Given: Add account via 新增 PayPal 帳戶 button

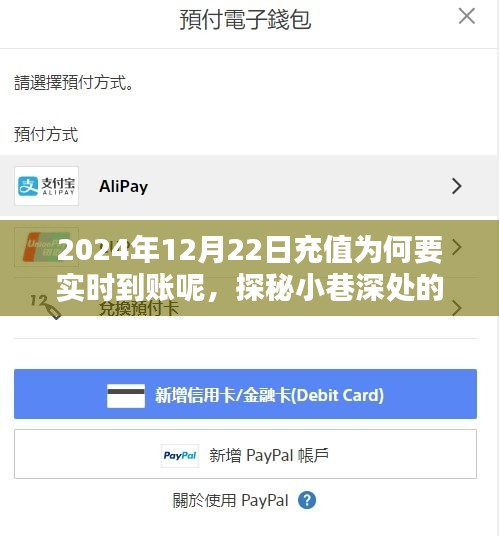Looking at the screenshot, I should 245,454.
